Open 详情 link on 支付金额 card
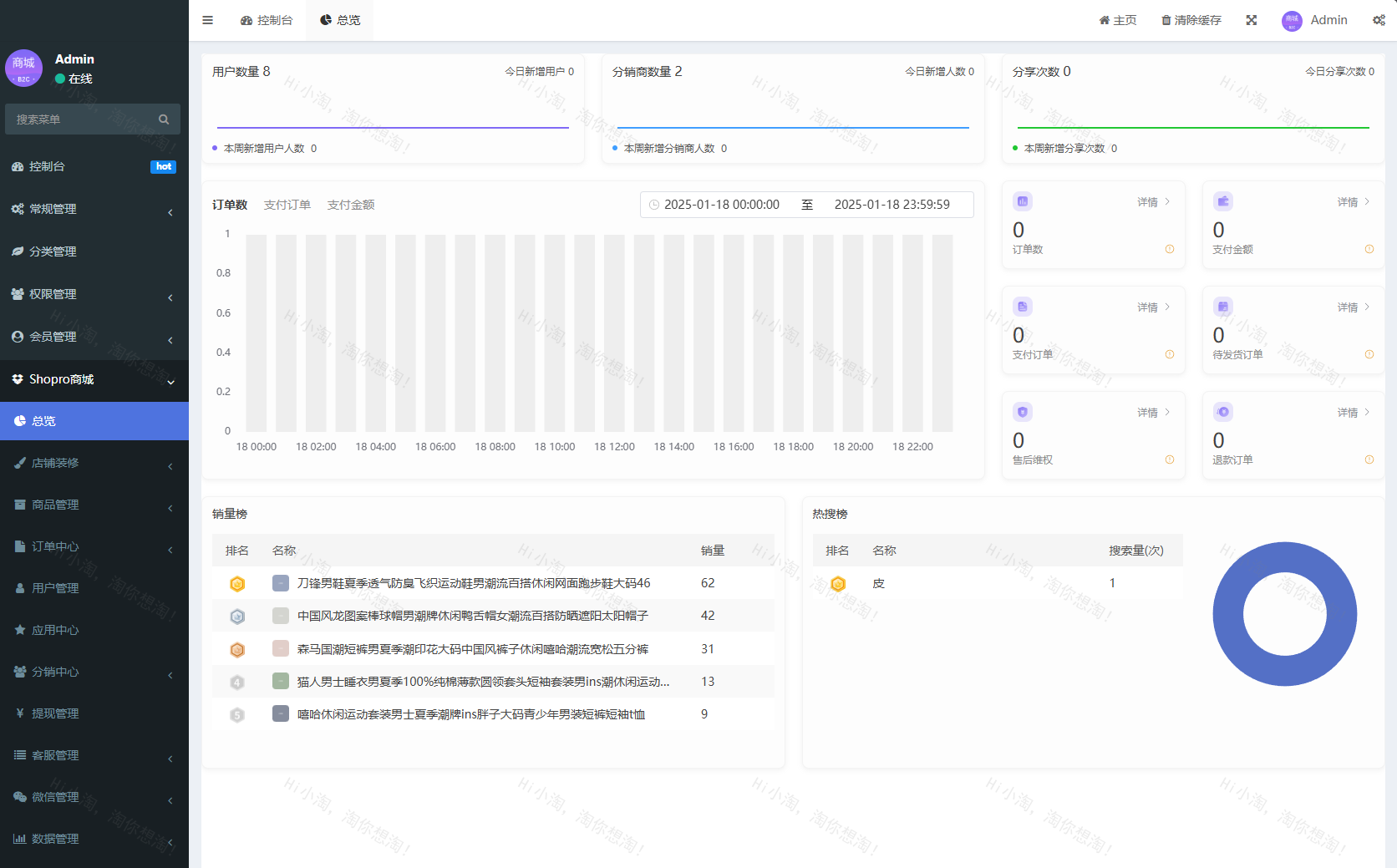The height and width of the screenshot is (868, 1397). 1354,202
